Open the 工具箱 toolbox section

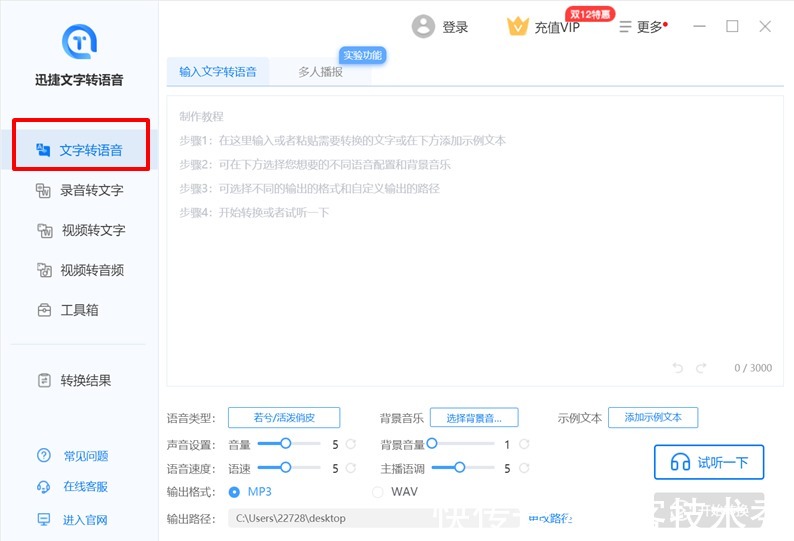pyautogui.click(x=68, y=310)
